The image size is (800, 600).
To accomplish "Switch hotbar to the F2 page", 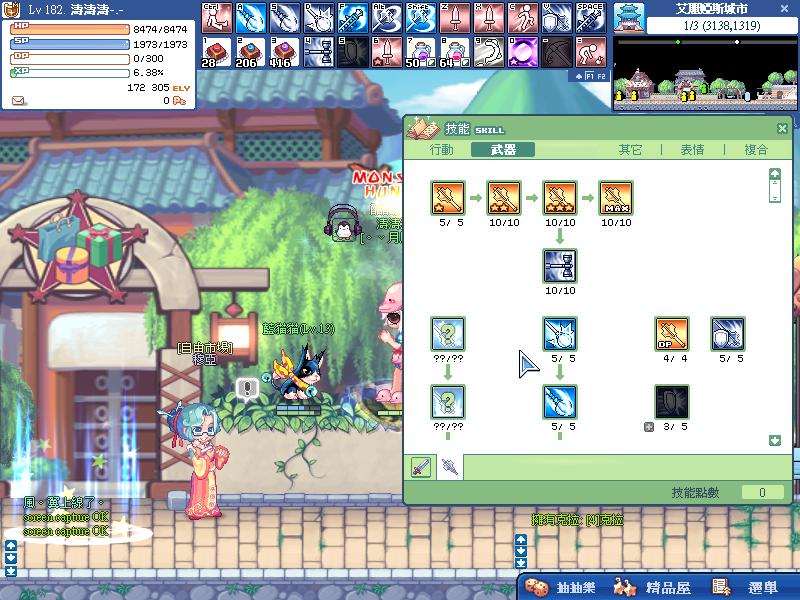I will point(602,76).
